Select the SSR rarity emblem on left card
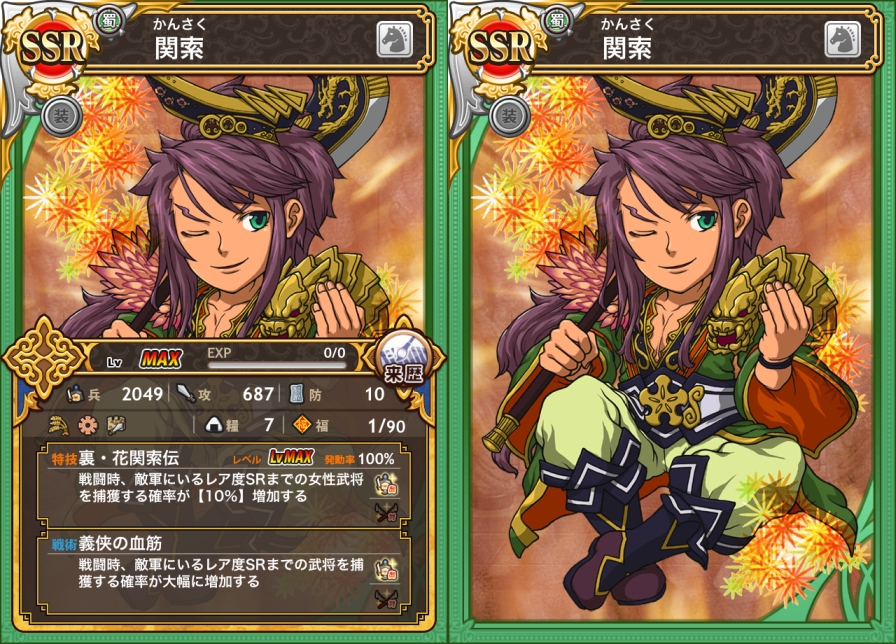 click(x=53, y=47)
